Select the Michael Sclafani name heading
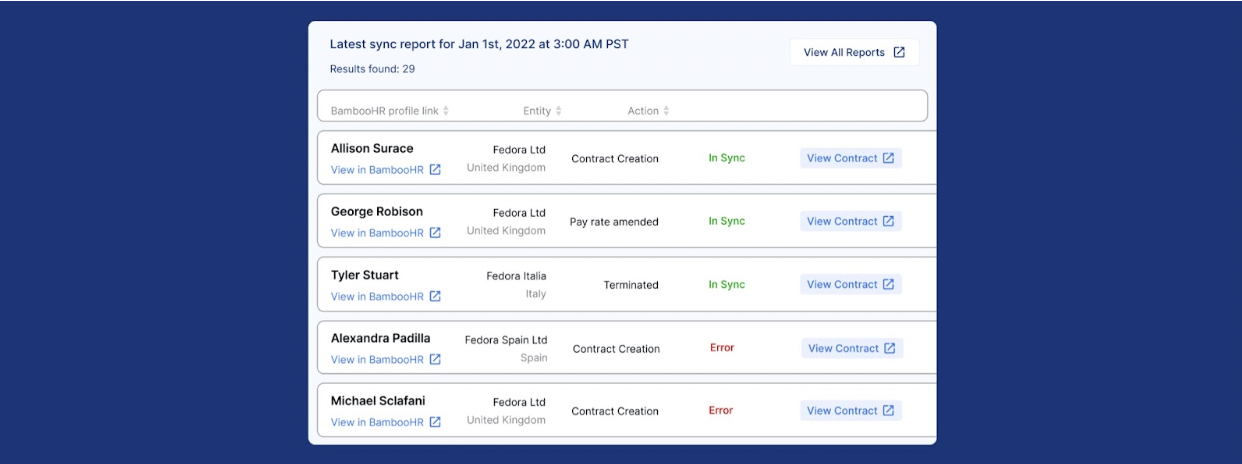1242x464 pixels. pyautogui.click(x=378, y=401)
